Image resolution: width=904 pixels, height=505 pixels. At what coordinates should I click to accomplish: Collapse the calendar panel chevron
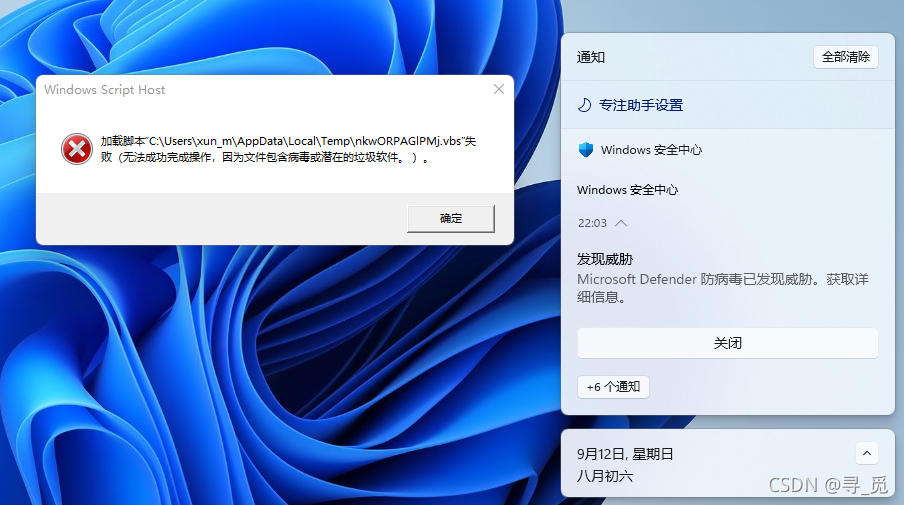tap(867, 453)
